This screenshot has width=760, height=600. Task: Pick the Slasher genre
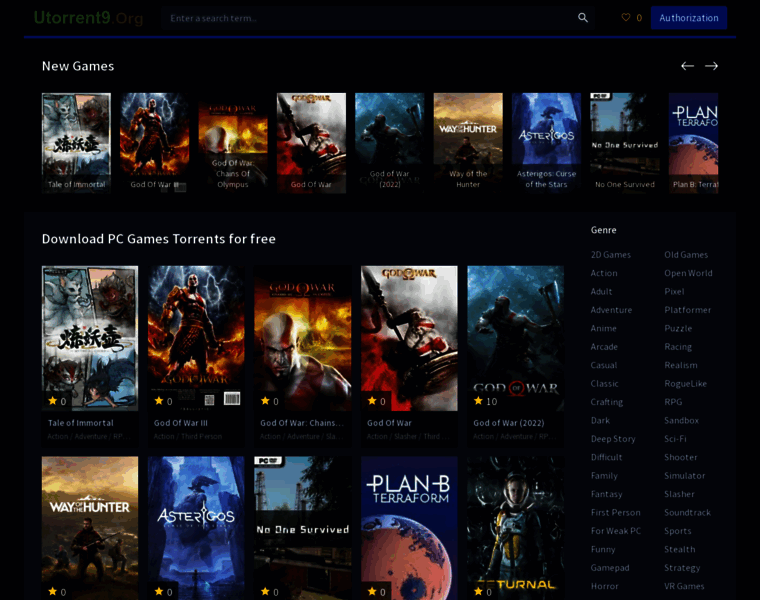click(679, 494)
